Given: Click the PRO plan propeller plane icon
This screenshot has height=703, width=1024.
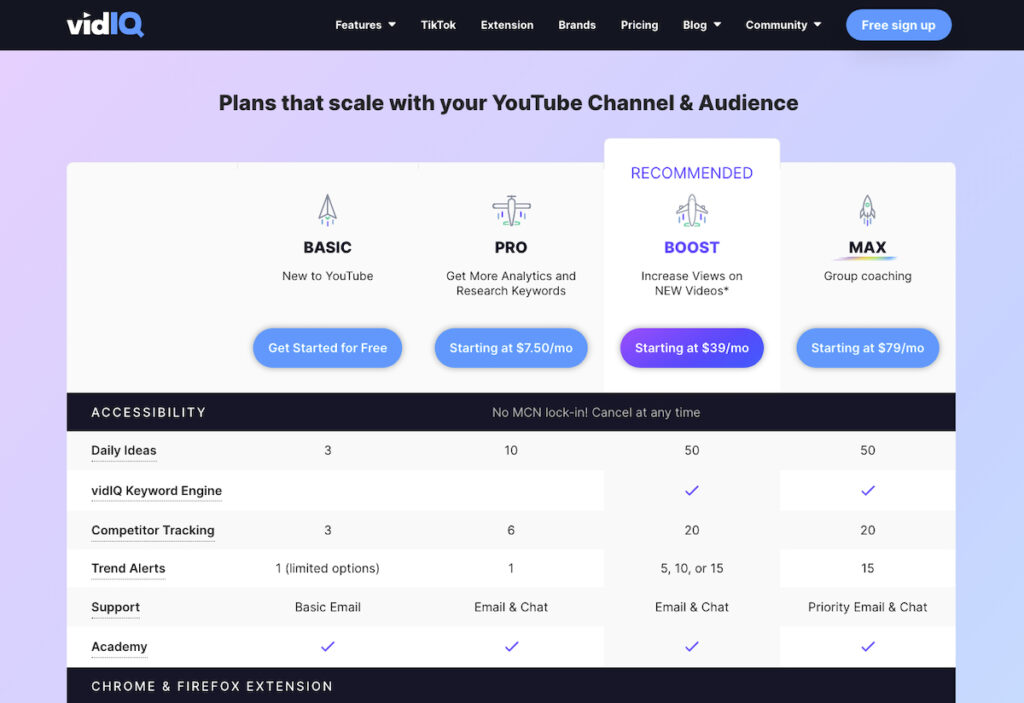Looking at the screenshot, I should click(x=511, y=210).
